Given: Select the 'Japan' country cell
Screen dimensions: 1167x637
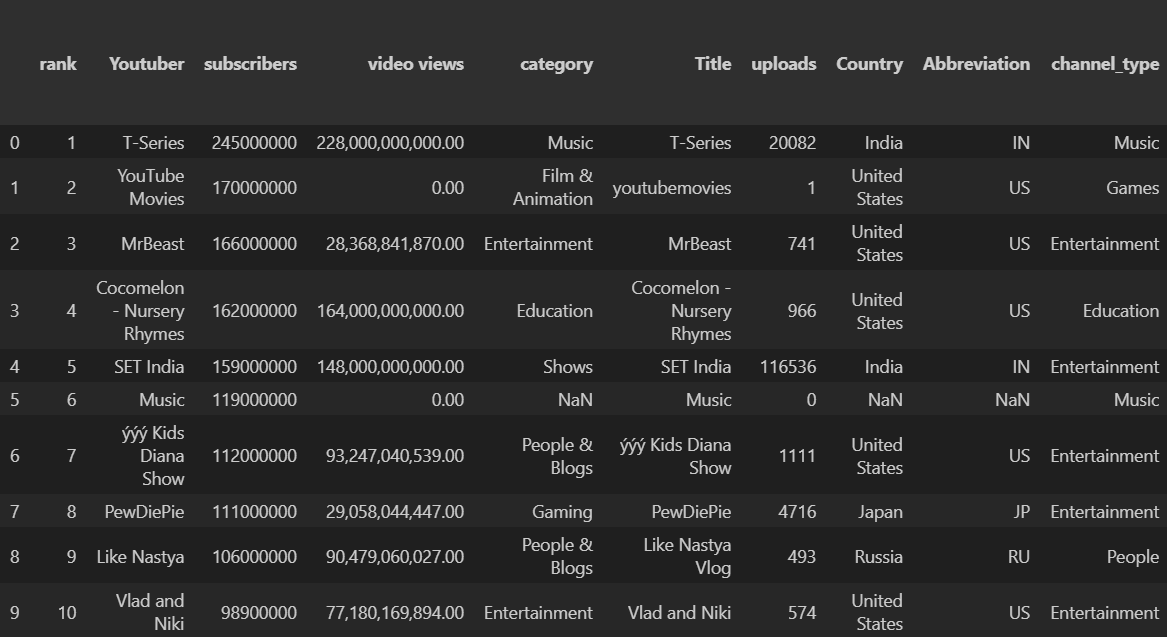Looking at the screenshot, I should coord(880,512).
